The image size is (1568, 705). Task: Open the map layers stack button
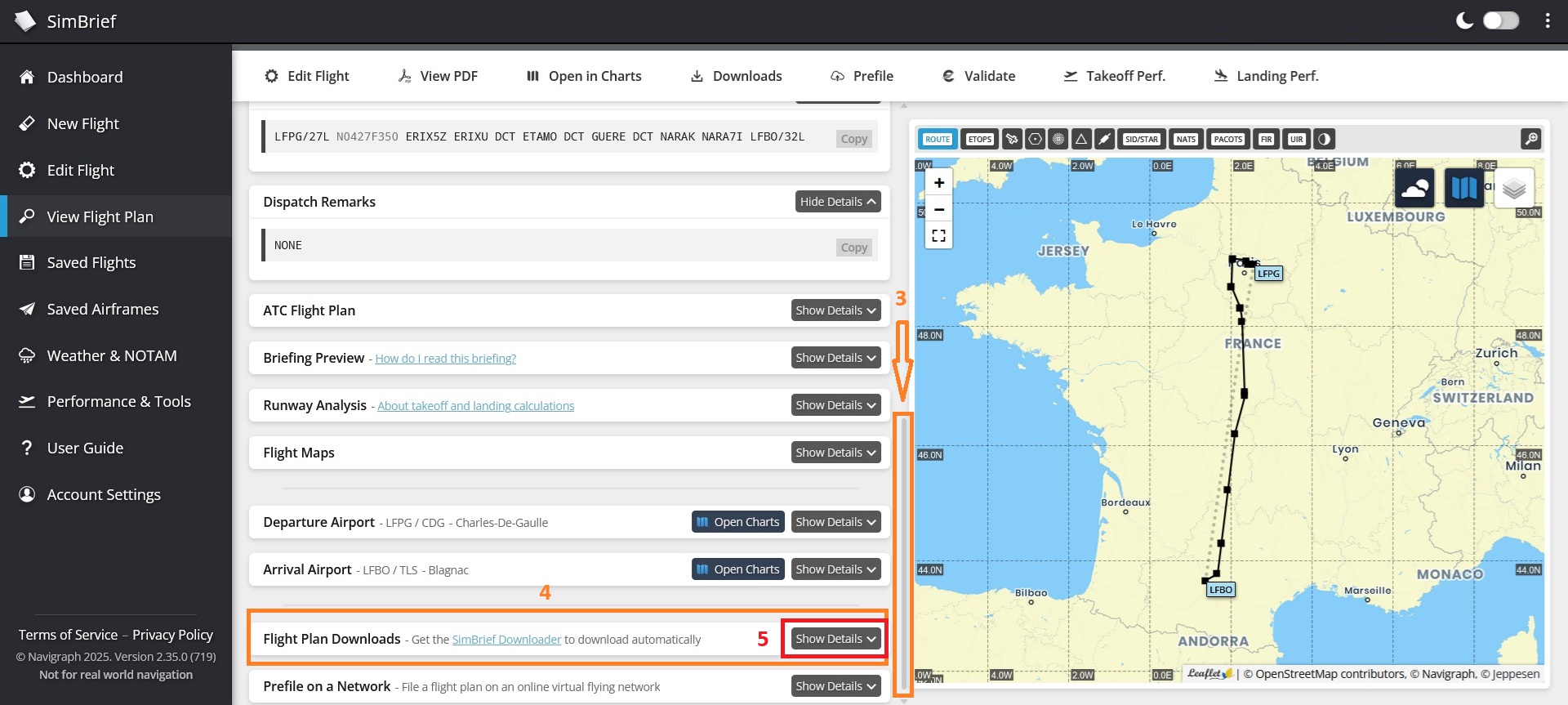(x=1513, y=189)
